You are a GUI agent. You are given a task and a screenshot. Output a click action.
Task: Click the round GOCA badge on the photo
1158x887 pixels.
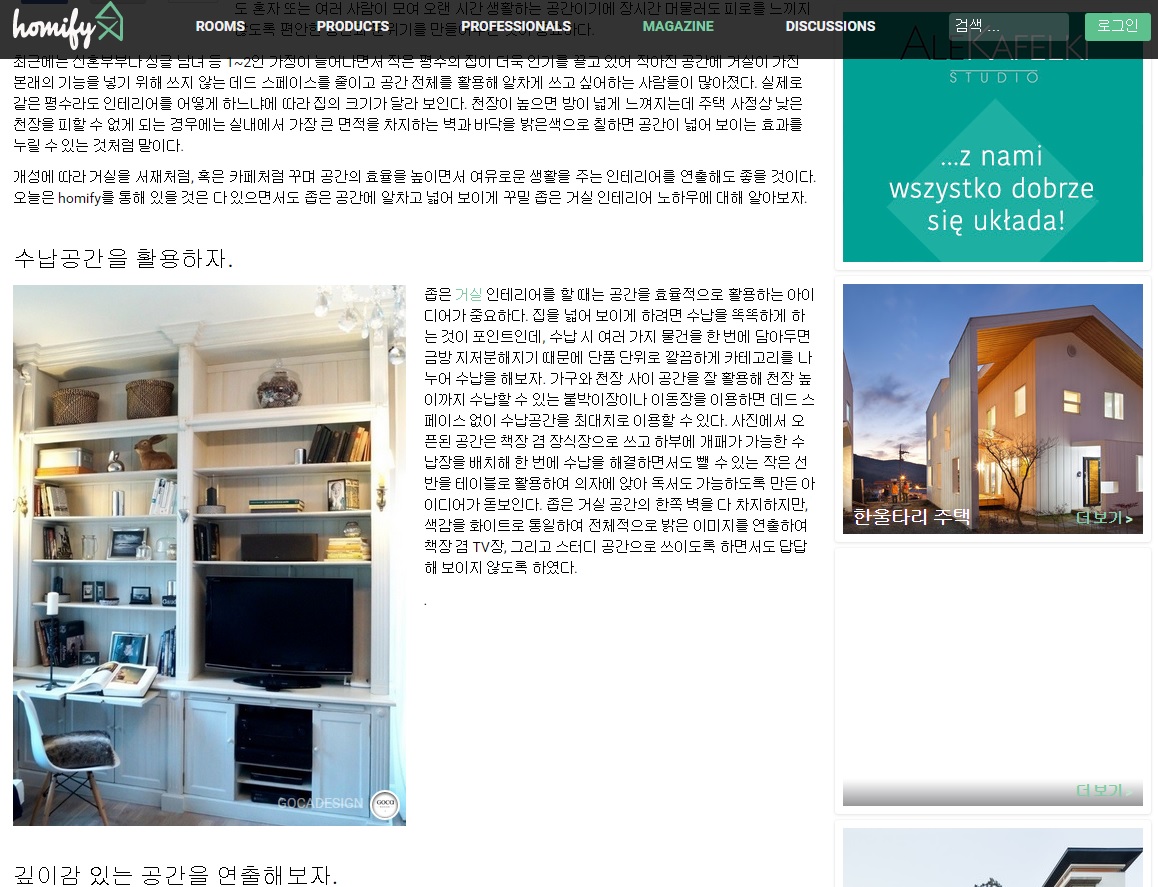coord(386,803)
